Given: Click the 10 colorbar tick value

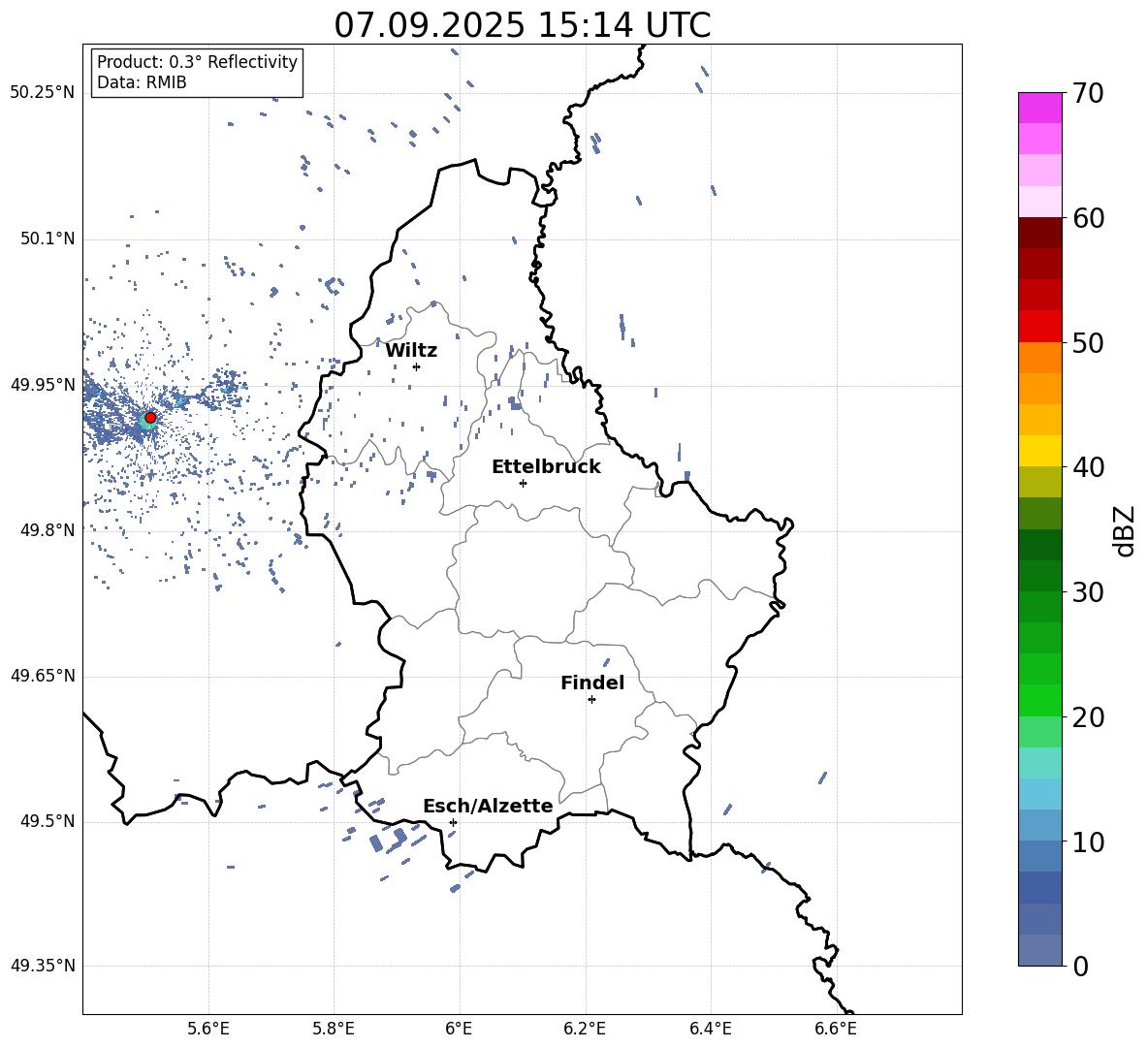Looking at the screenshot, I should [1088, 842].
